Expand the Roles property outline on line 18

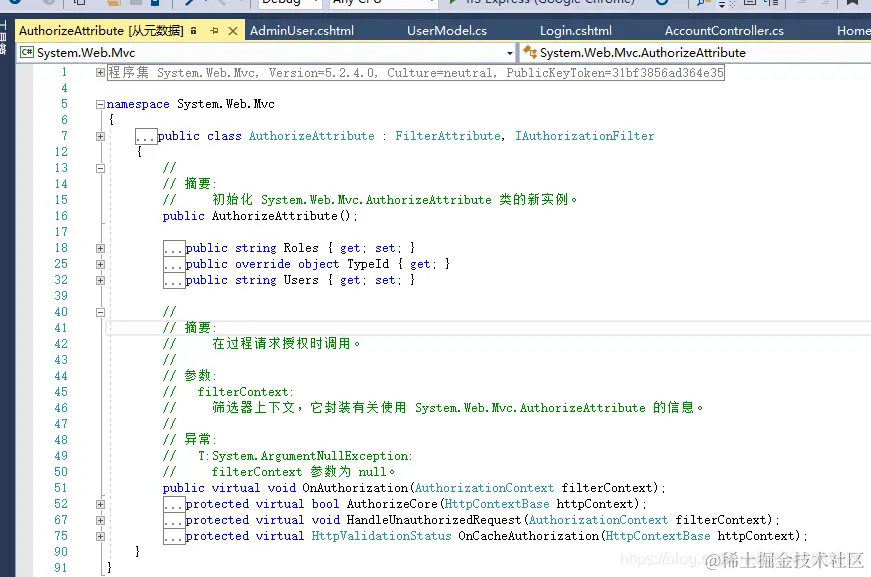pyautogui.click(x=101, y=248)
